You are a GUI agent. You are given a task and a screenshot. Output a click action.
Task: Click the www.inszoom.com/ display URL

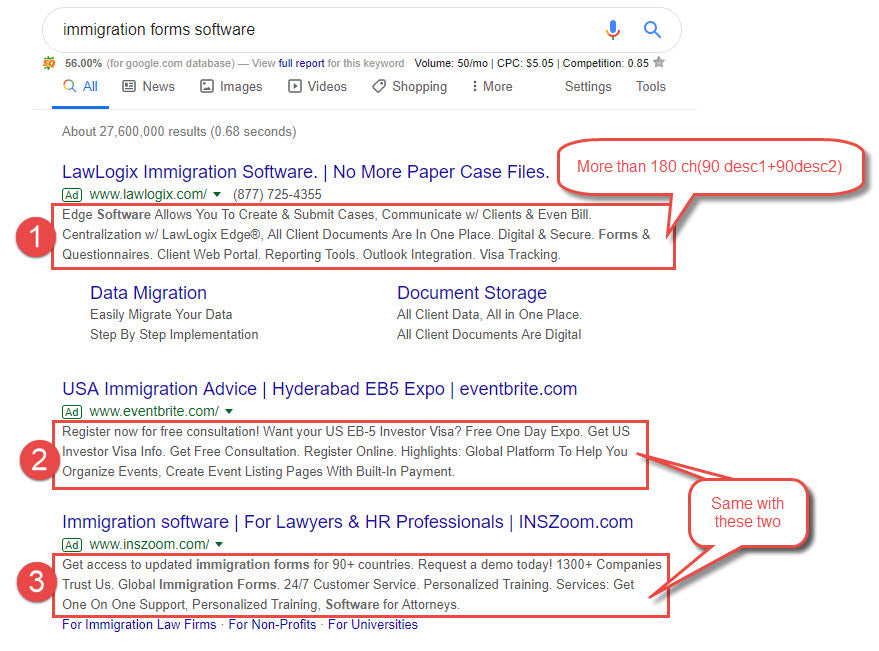tap(149, 544)
